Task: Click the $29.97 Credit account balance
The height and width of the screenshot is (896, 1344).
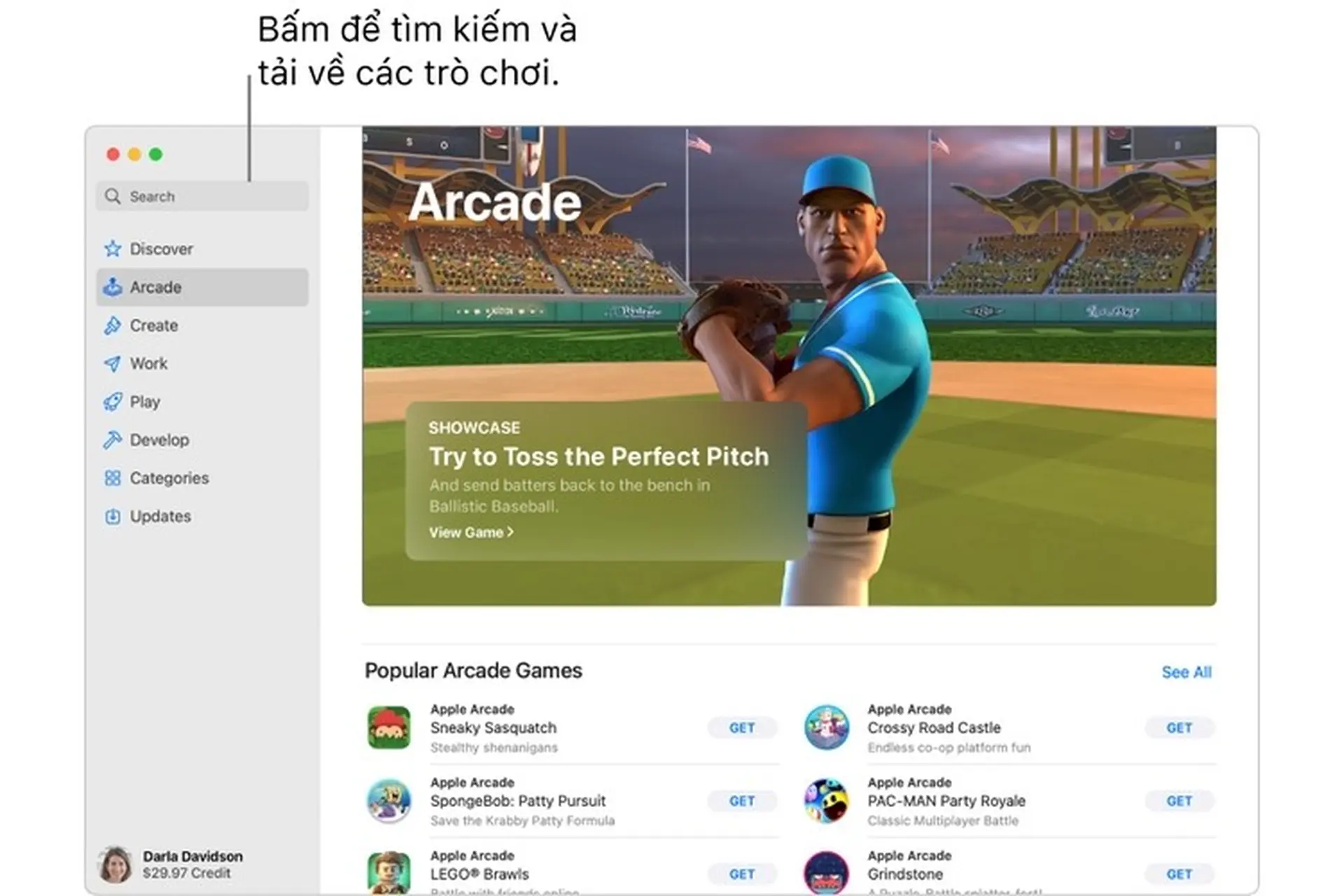Action: pos(186,873)
